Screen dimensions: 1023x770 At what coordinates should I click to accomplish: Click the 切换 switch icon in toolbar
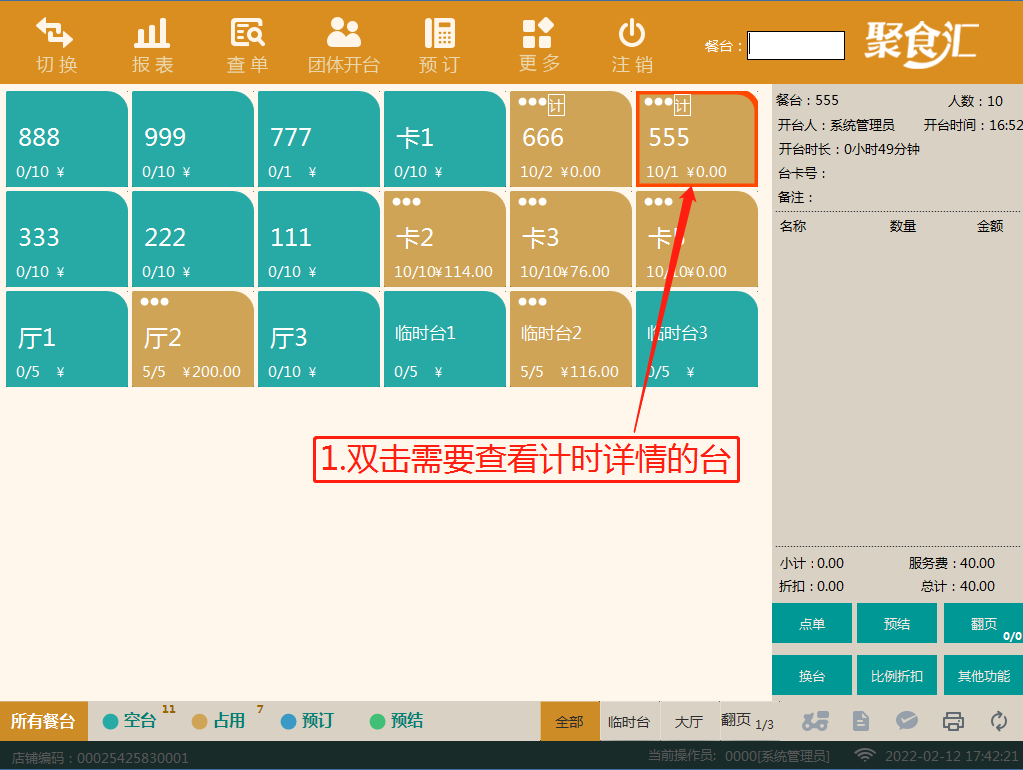[55, 33]
